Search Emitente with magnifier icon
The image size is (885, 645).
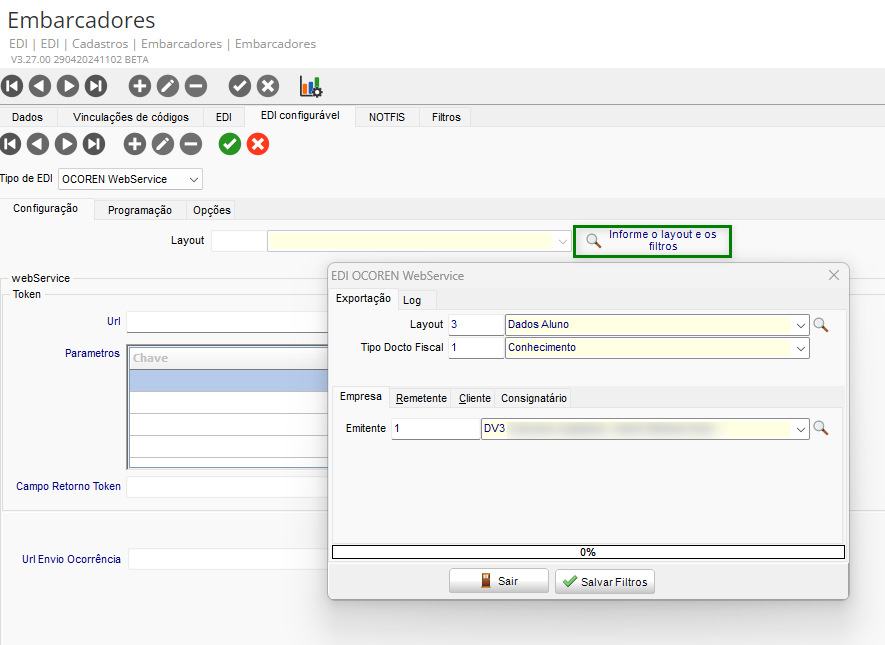(x=821, y=428)
